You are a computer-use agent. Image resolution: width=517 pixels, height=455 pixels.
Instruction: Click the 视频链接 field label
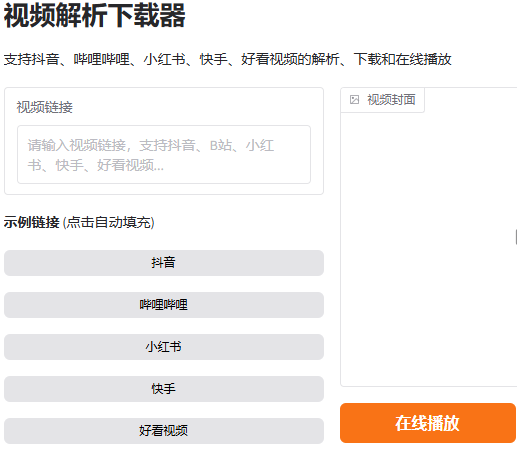(x=45, y=107)
